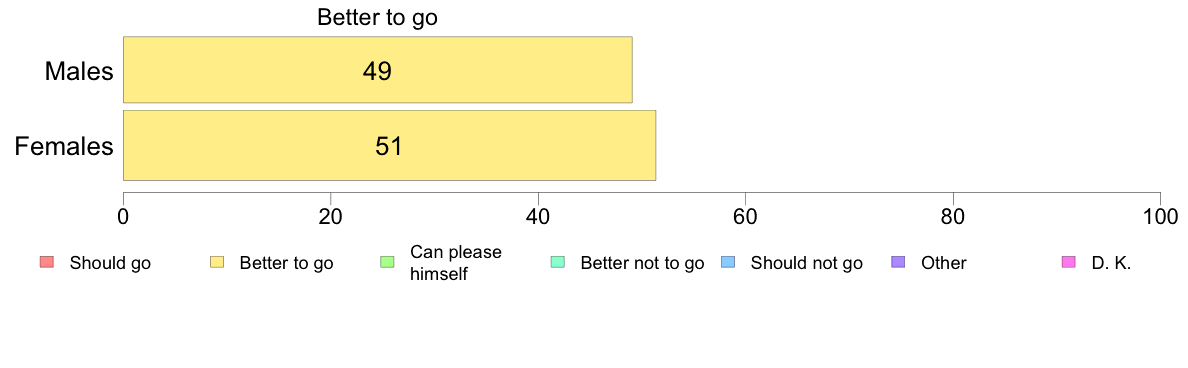This screenshot has height=368, width=1188.
Task: Click the teal Better not to go swatch
Action: pyautogui.click(x=557, y=263)
